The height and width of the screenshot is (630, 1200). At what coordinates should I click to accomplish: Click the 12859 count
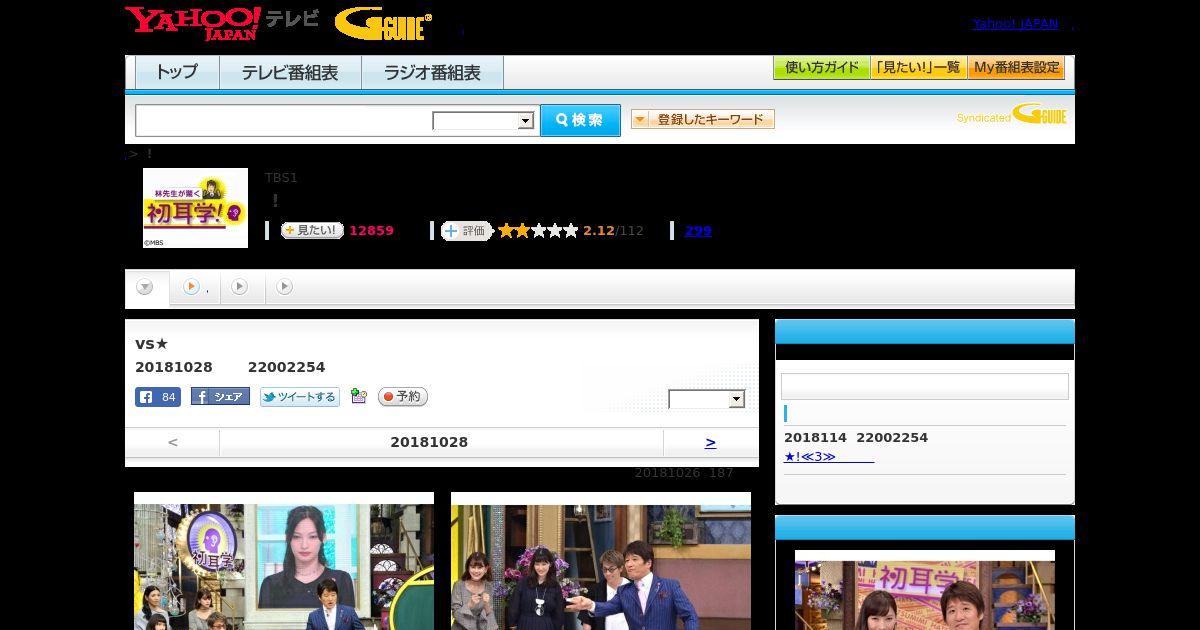371,231
